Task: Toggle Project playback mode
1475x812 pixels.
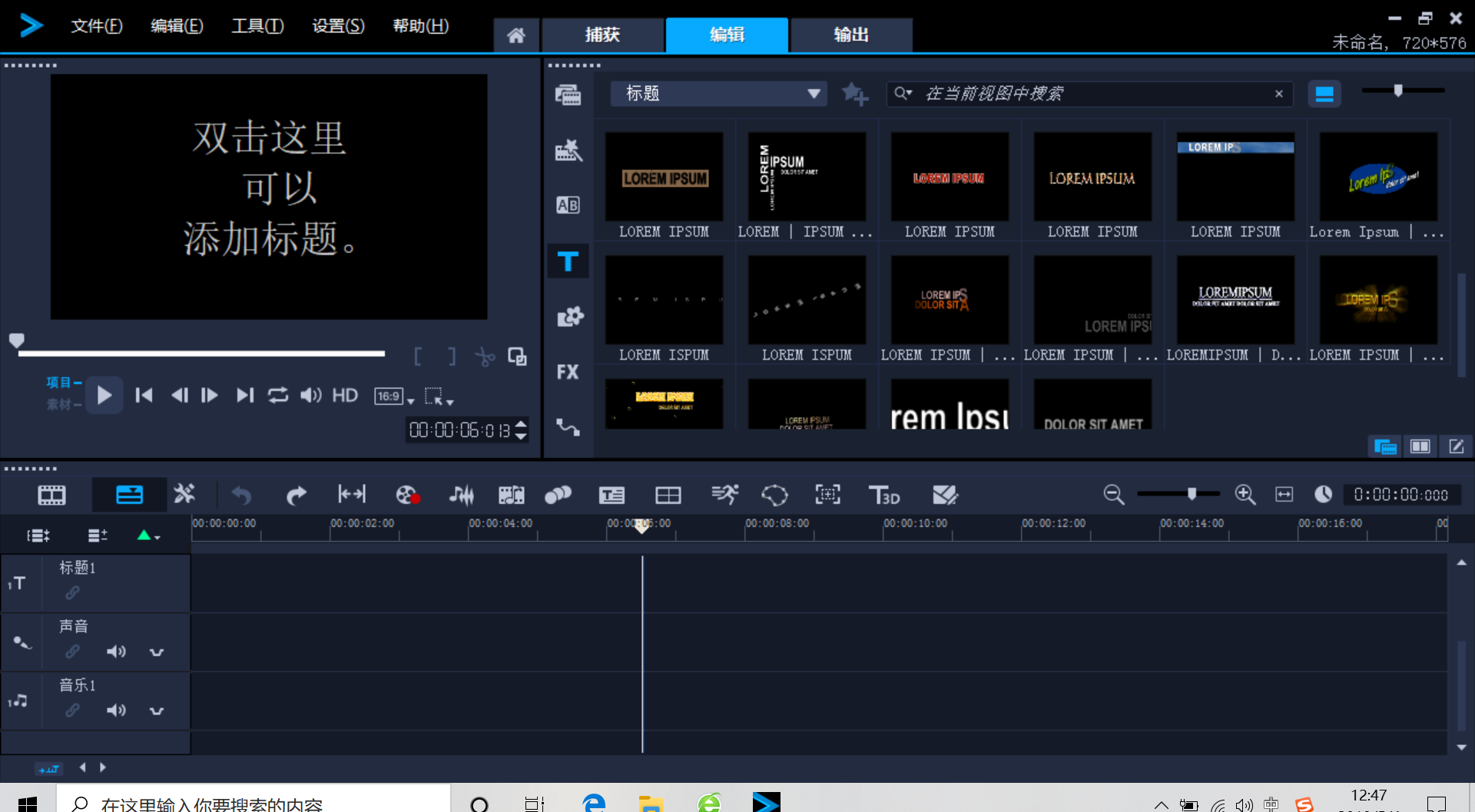Action: [64, 382]
